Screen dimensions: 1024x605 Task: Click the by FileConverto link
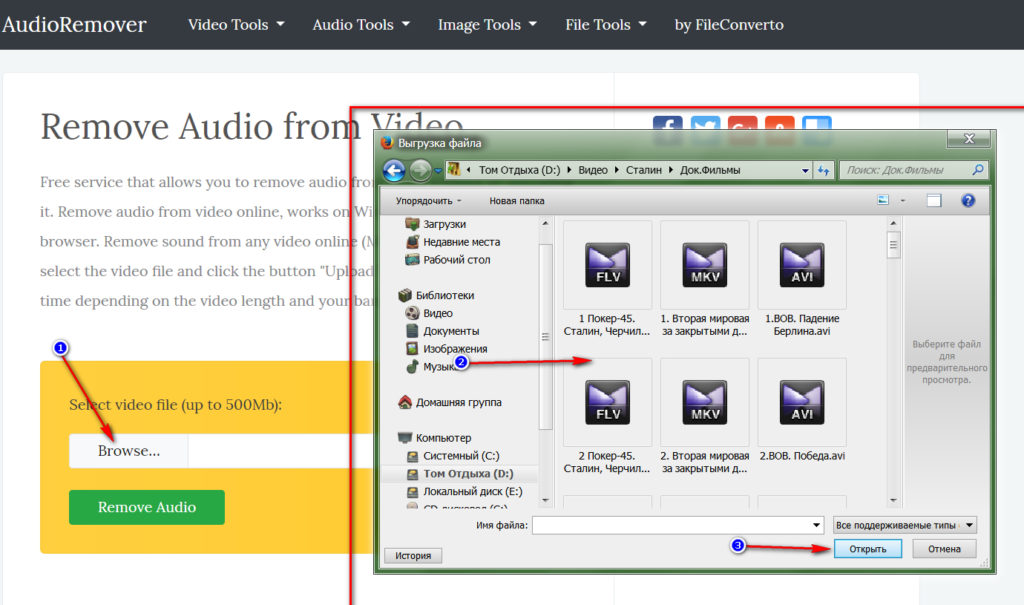pos(729,25)
